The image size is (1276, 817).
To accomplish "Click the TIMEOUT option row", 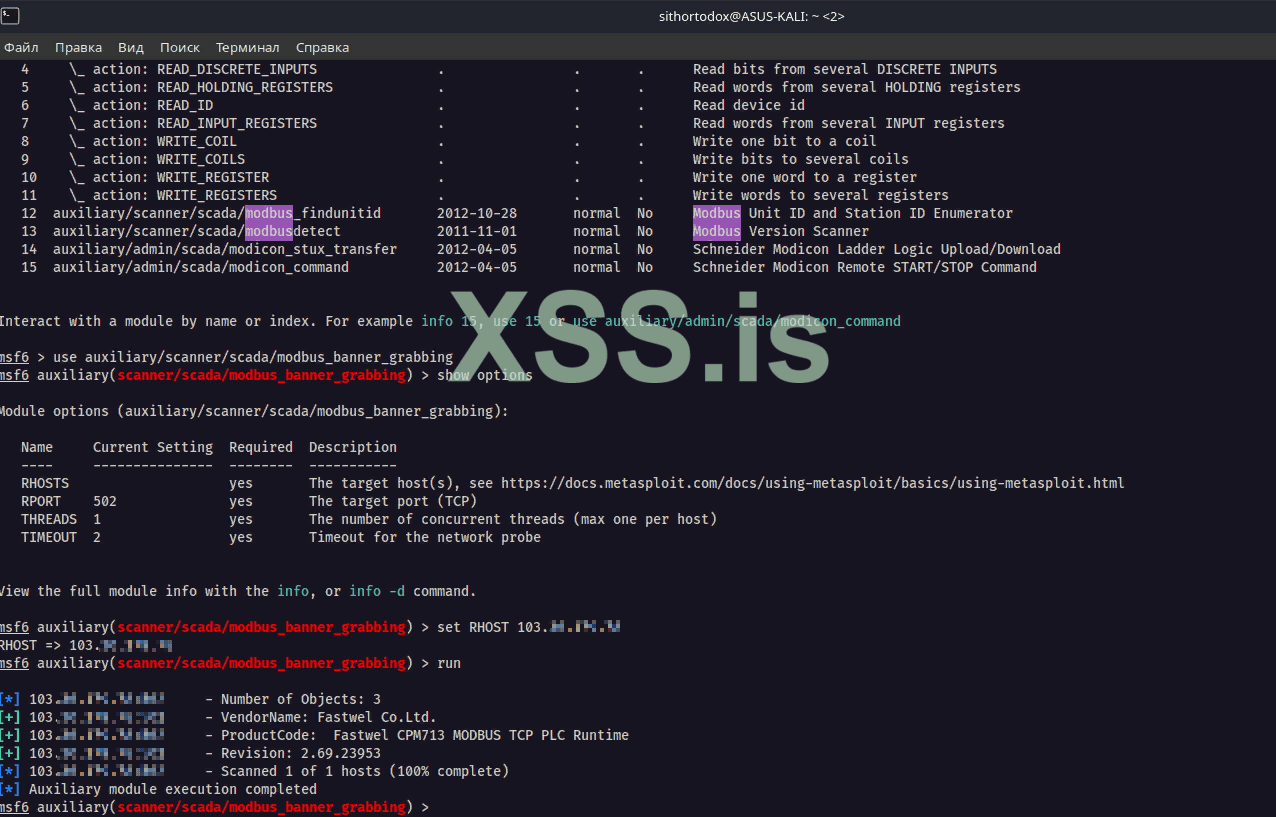I will (x=281, y=537).
